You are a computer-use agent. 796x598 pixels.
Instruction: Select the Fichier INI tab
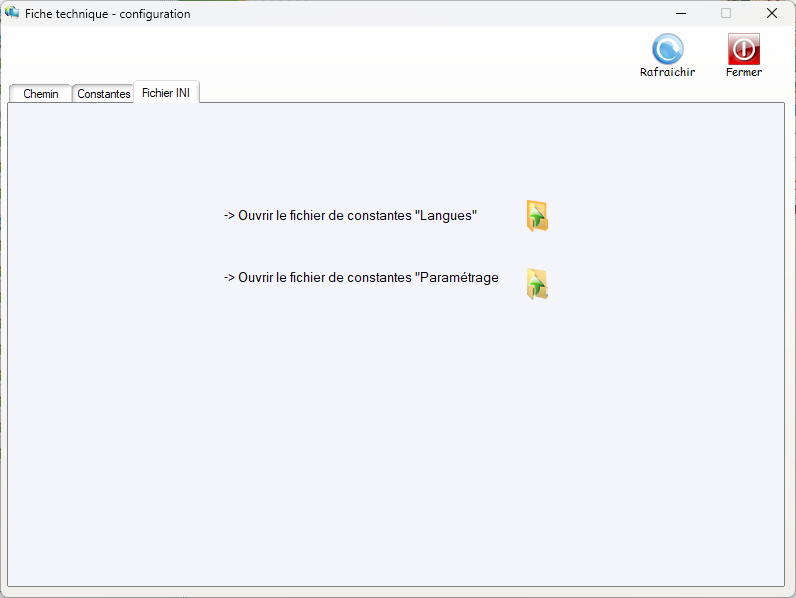click(166, 93)
